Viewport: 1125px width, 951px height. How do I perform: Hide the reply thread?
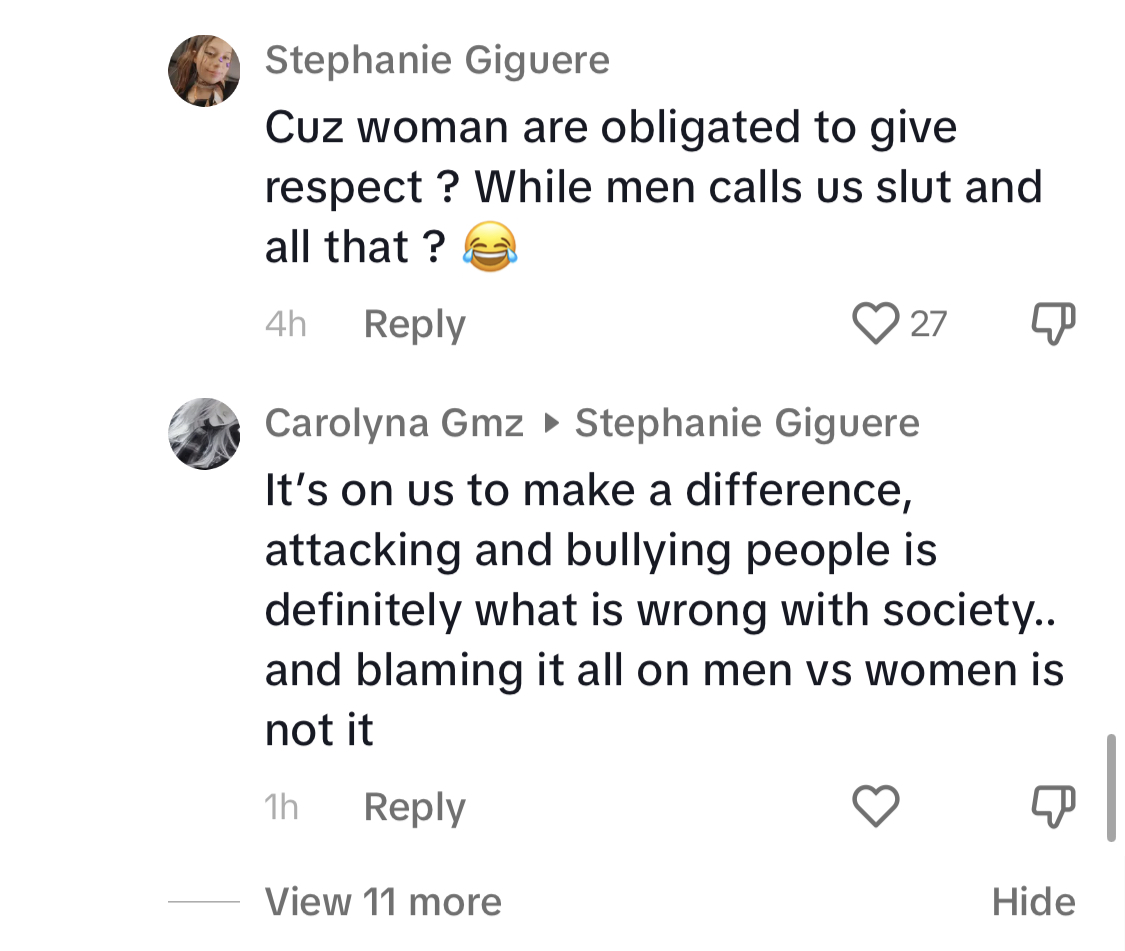1033,901
